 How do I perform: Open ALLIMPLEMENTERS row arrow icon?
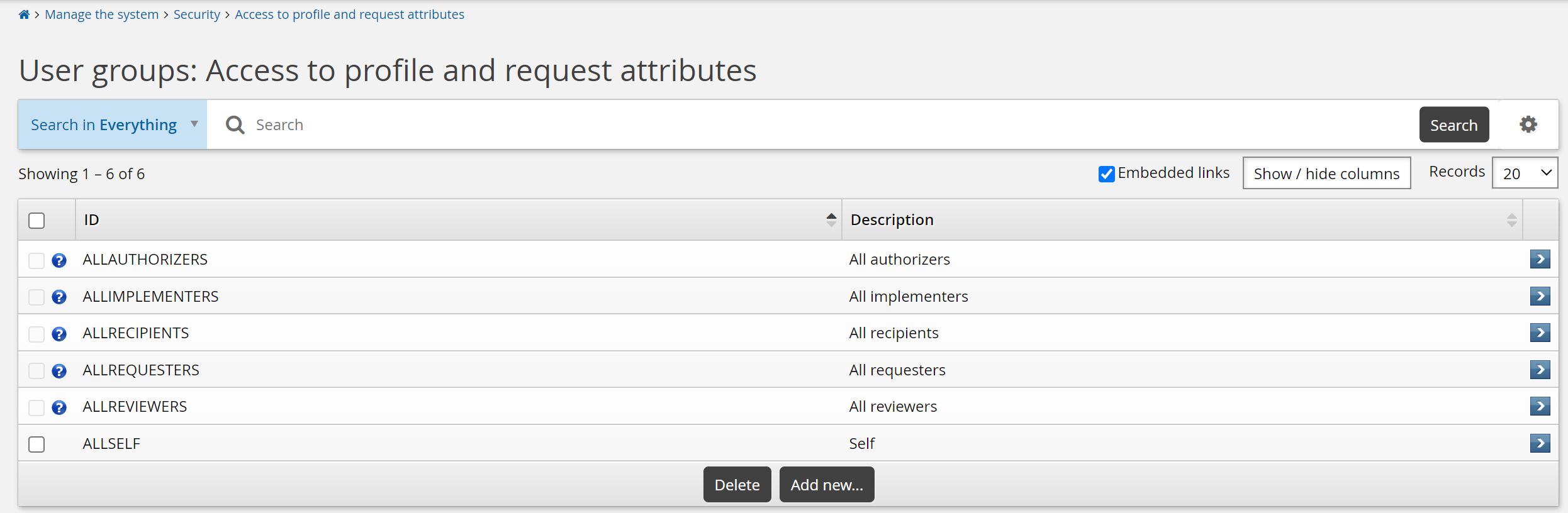1539,296
